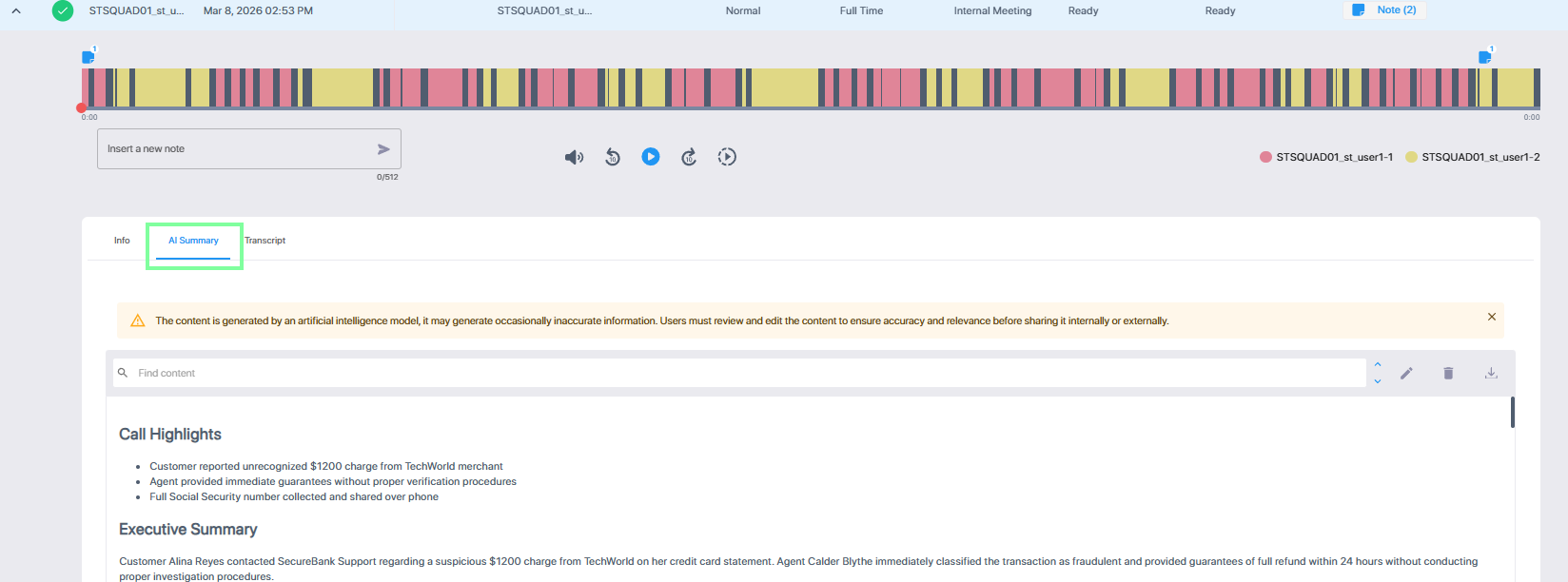Viewport: 1568px width, 582px height.
Task: Open the Note (2) button
Action: 1385,10
